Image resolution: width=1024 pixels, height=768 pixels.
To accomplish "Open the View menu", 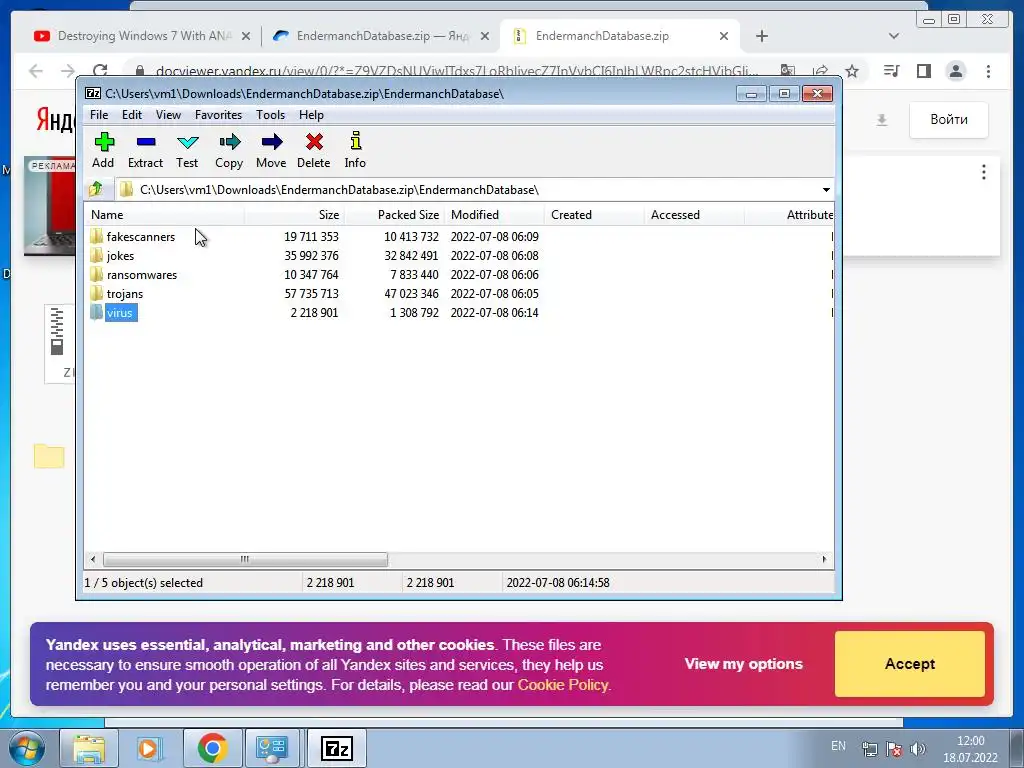I will (168, 115).
